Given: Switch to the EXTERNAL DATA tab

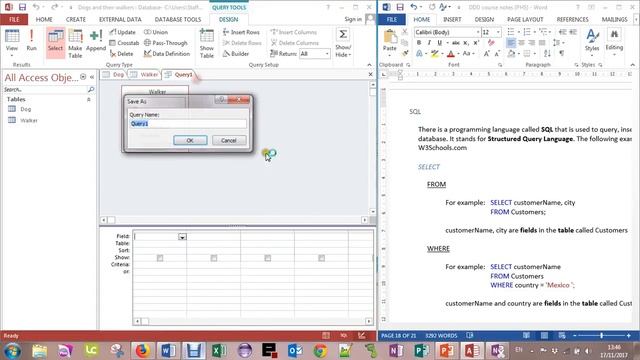Looking at the screenshot, I should (120, 19).
